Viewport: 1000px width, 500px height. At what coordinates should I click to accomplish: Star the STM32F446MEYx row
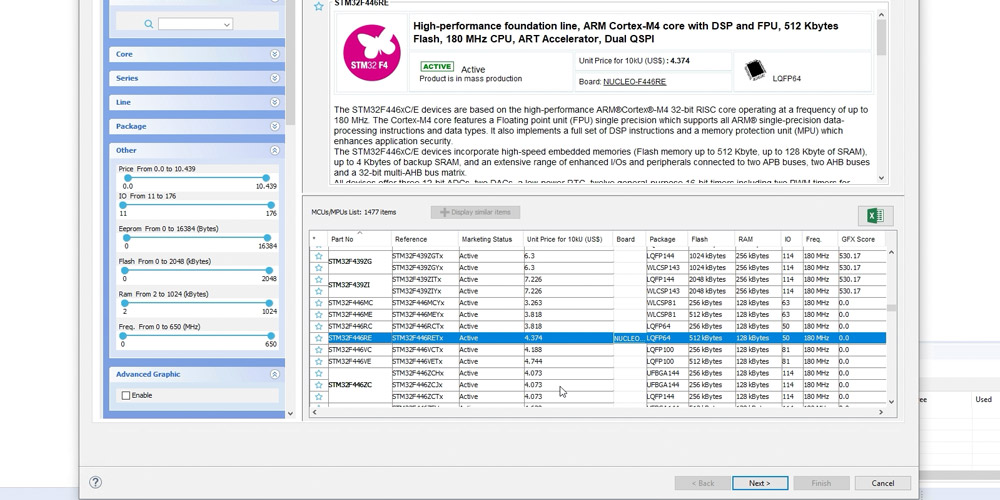point(319,314)
